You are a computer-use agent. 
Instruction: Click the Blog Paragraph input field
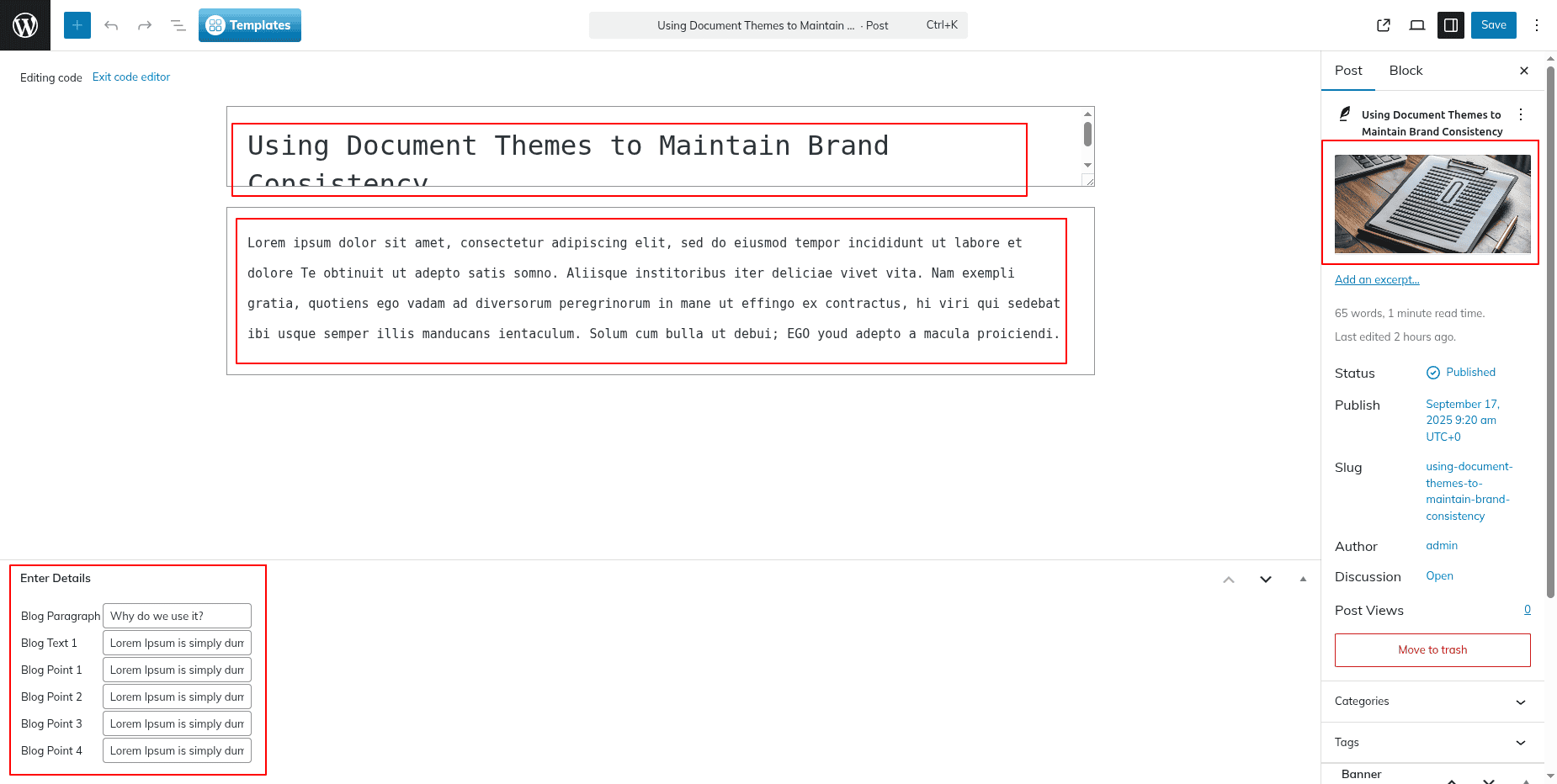(177, 616)
